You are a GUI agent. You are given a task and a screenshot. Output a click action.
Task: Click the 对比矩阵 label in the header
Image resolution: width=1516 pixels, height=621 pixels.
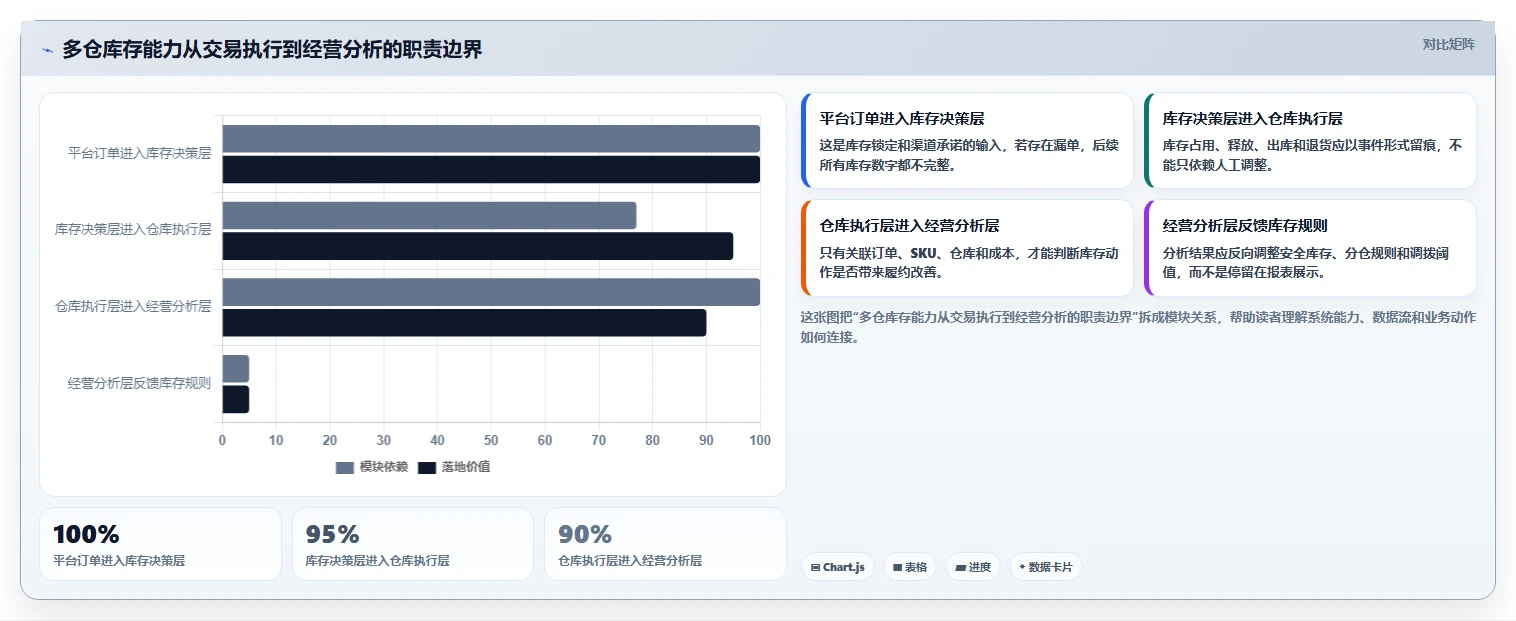point(1449,44)
